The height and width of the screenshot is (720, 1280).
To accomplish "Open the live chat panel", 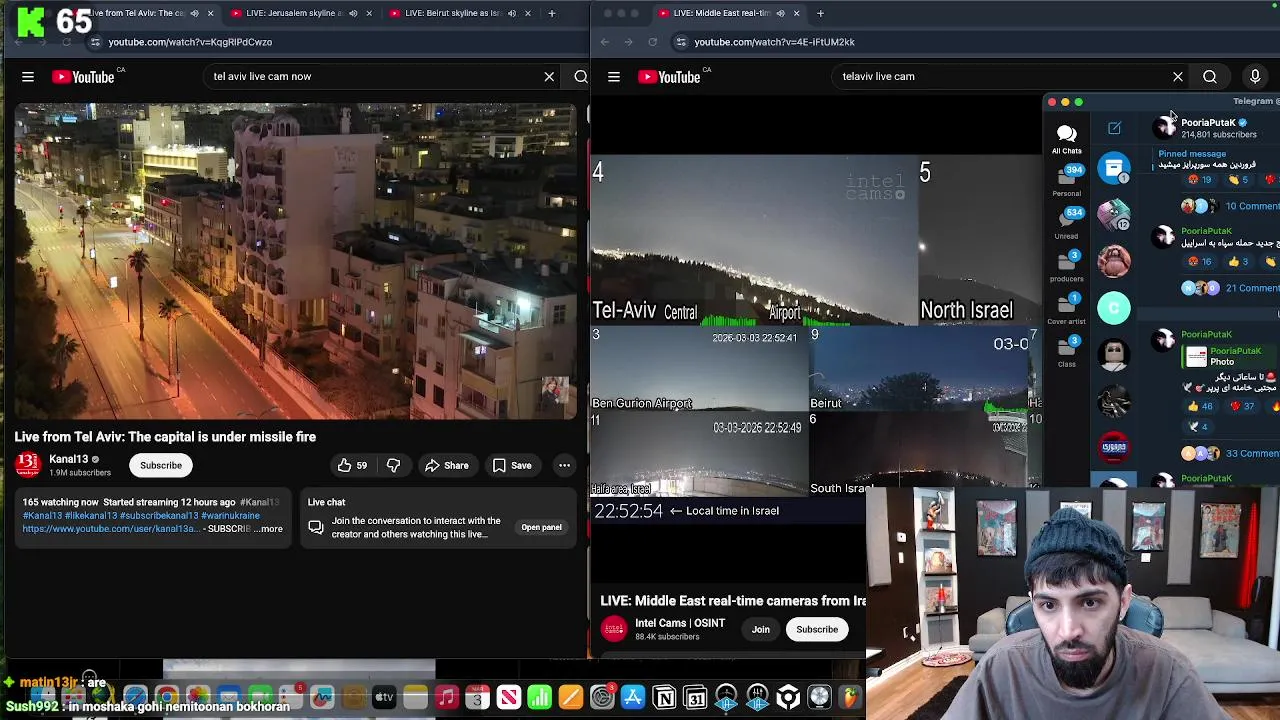I will coord(541,527).
